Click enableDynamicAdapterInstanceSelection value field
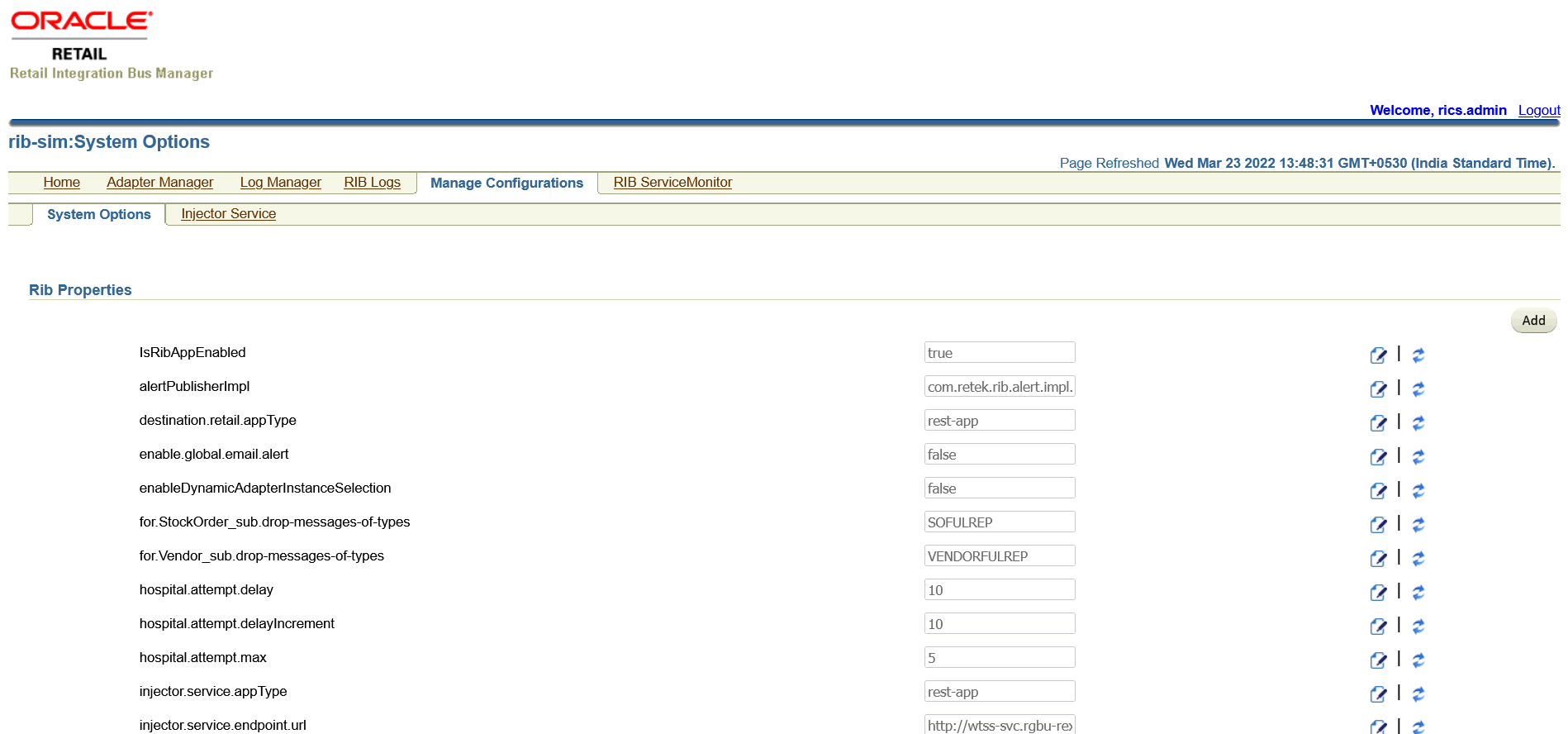Image resolution: width=1568 pixels, height=734 pixels. [x=1000, y=489]
